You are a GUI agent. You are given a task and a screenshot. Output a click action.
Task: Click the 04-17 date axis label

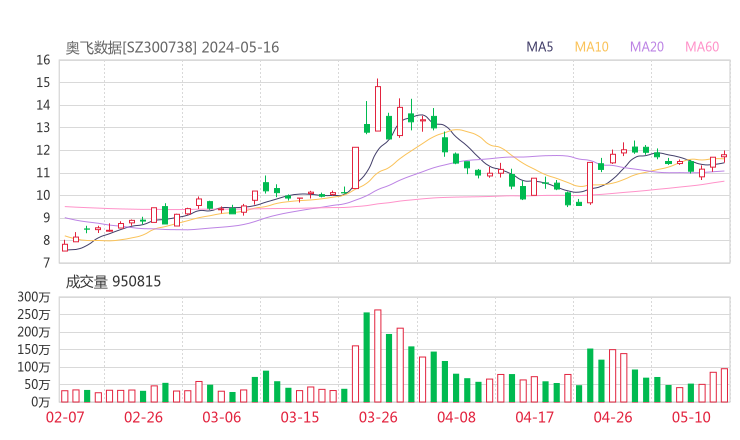tap(535, 417)
